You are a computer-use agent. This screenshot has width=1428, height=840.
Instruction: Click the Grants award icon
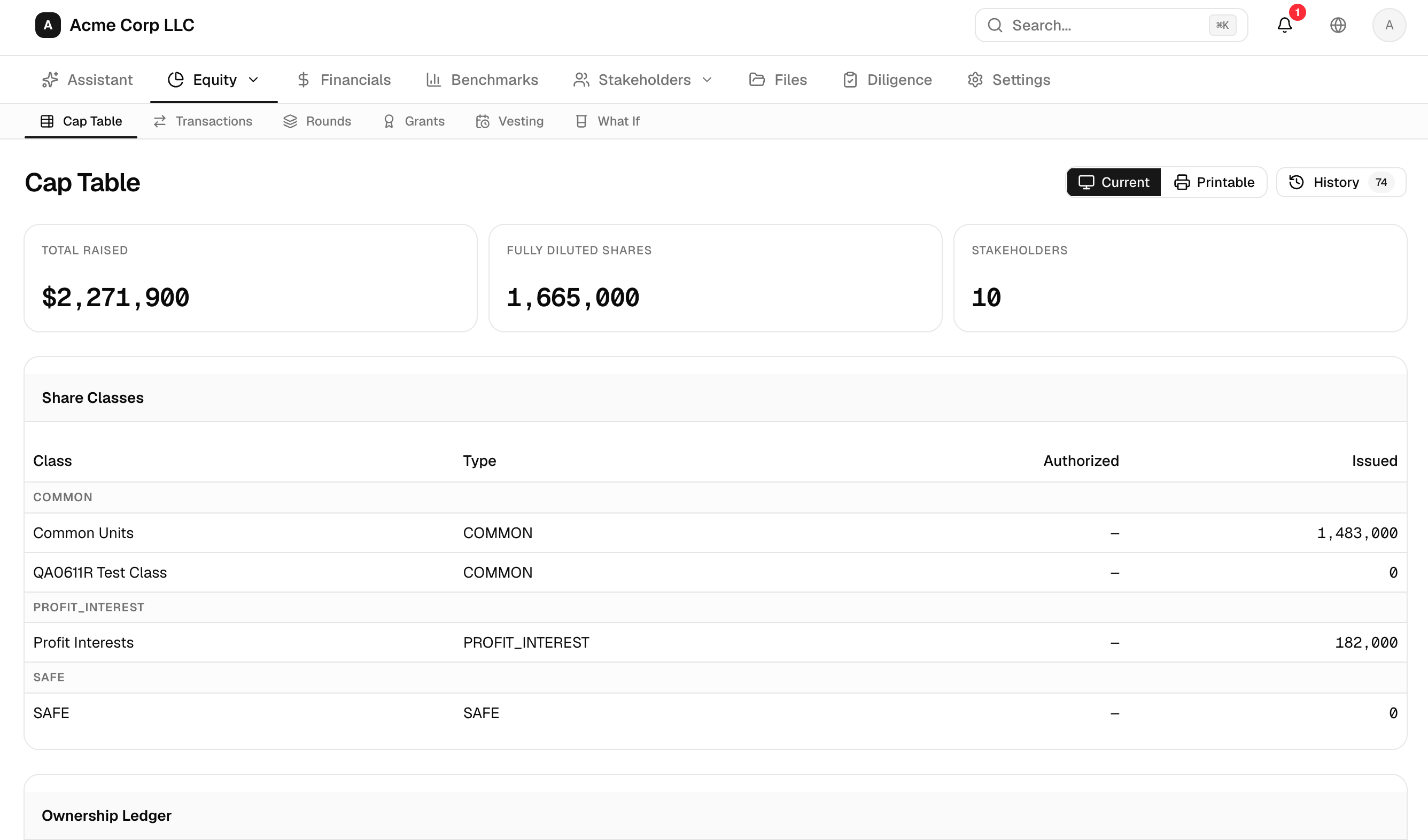click(x=389, y=121)
